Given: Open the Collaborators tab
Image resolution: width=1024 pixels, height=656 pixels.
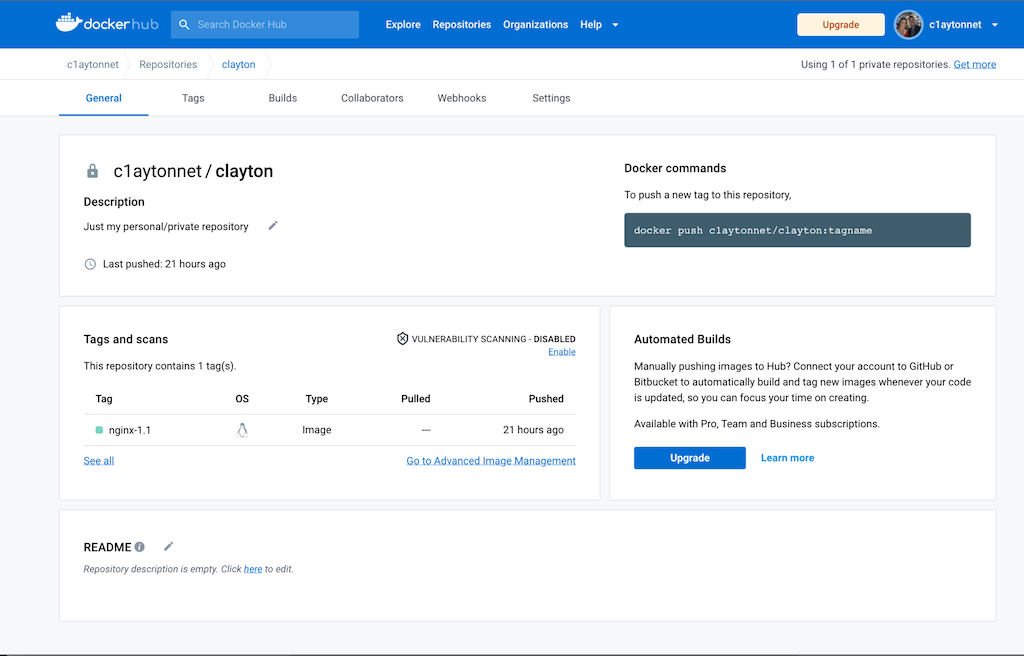Looking at the screenshot, I should pyautogui.click(x=372, y=98).
